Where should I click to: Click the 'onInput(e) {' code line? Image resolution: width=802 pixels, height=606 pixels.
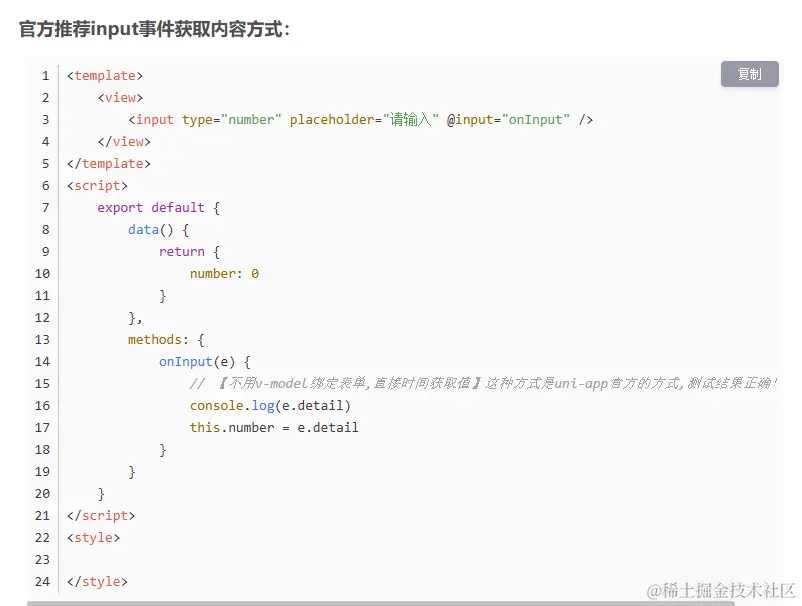[x=205, y=362]
